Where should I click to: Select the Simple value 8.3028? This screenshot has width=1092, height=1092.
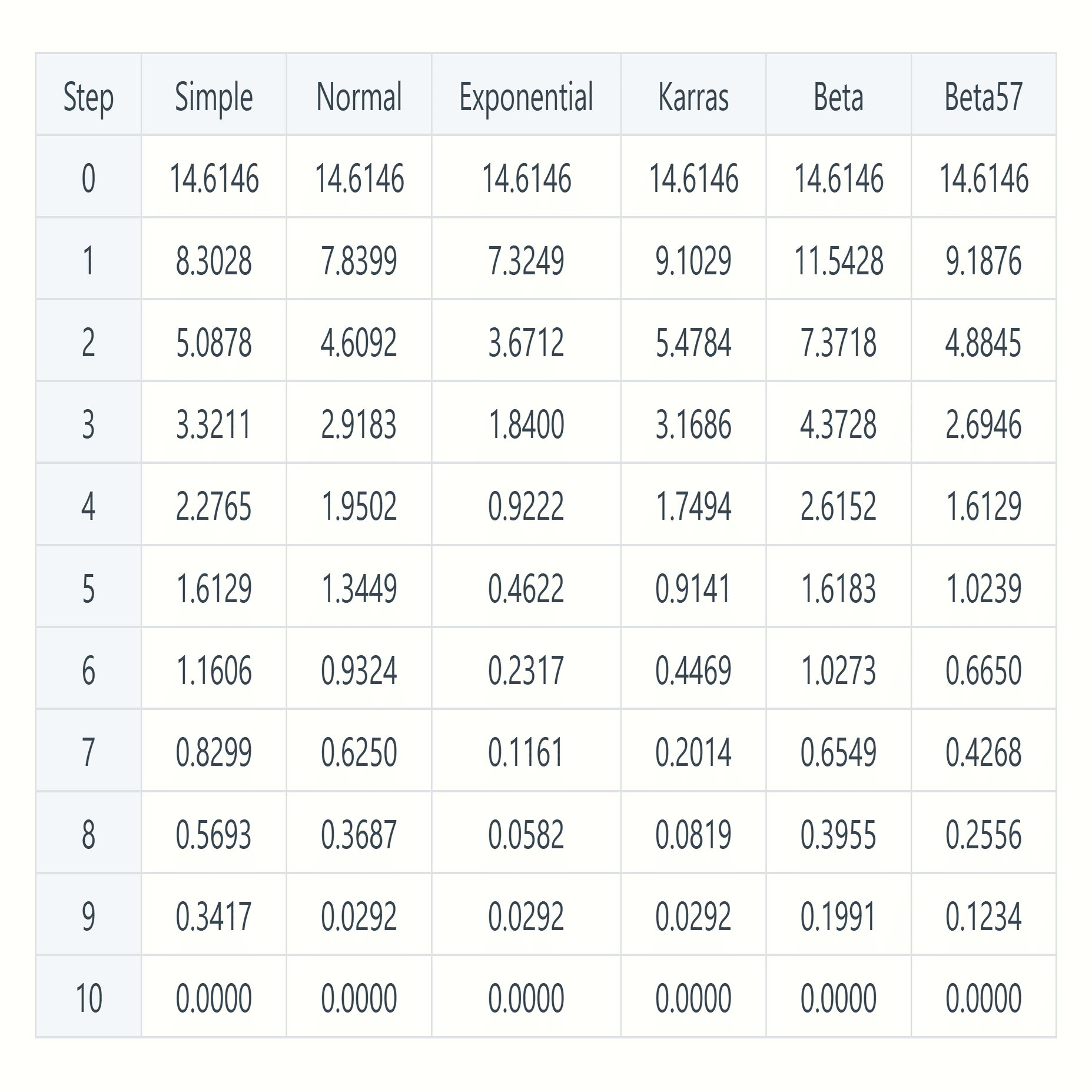coord(214,261)
